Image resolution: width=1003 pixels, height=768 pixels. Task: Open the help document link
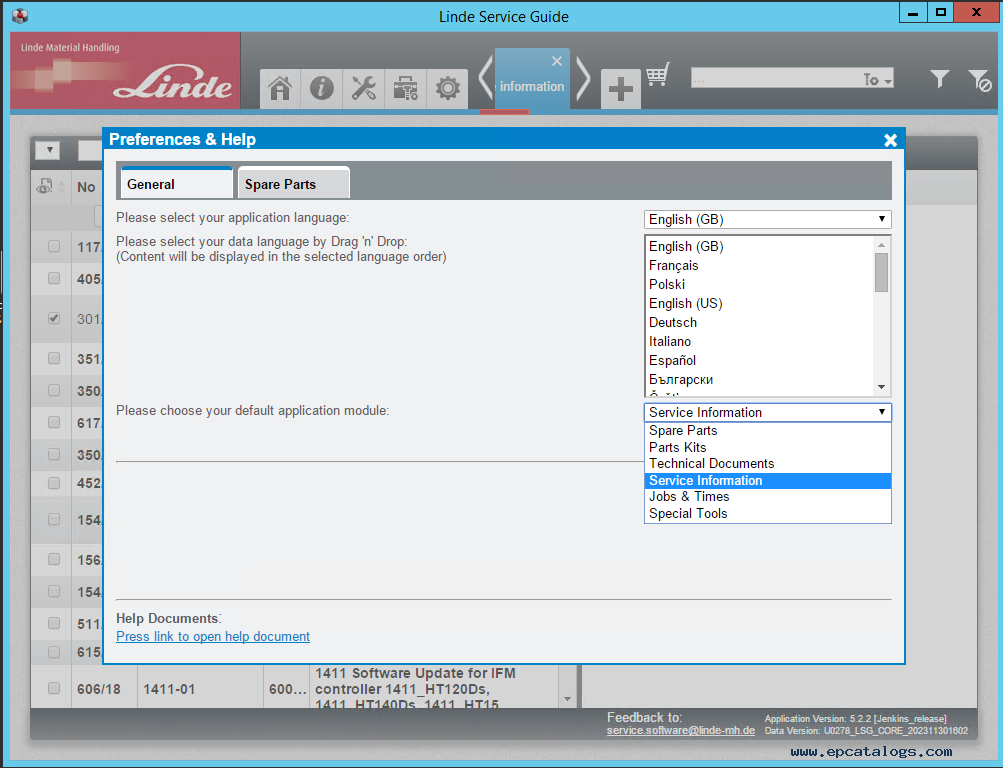pos(213,637)
